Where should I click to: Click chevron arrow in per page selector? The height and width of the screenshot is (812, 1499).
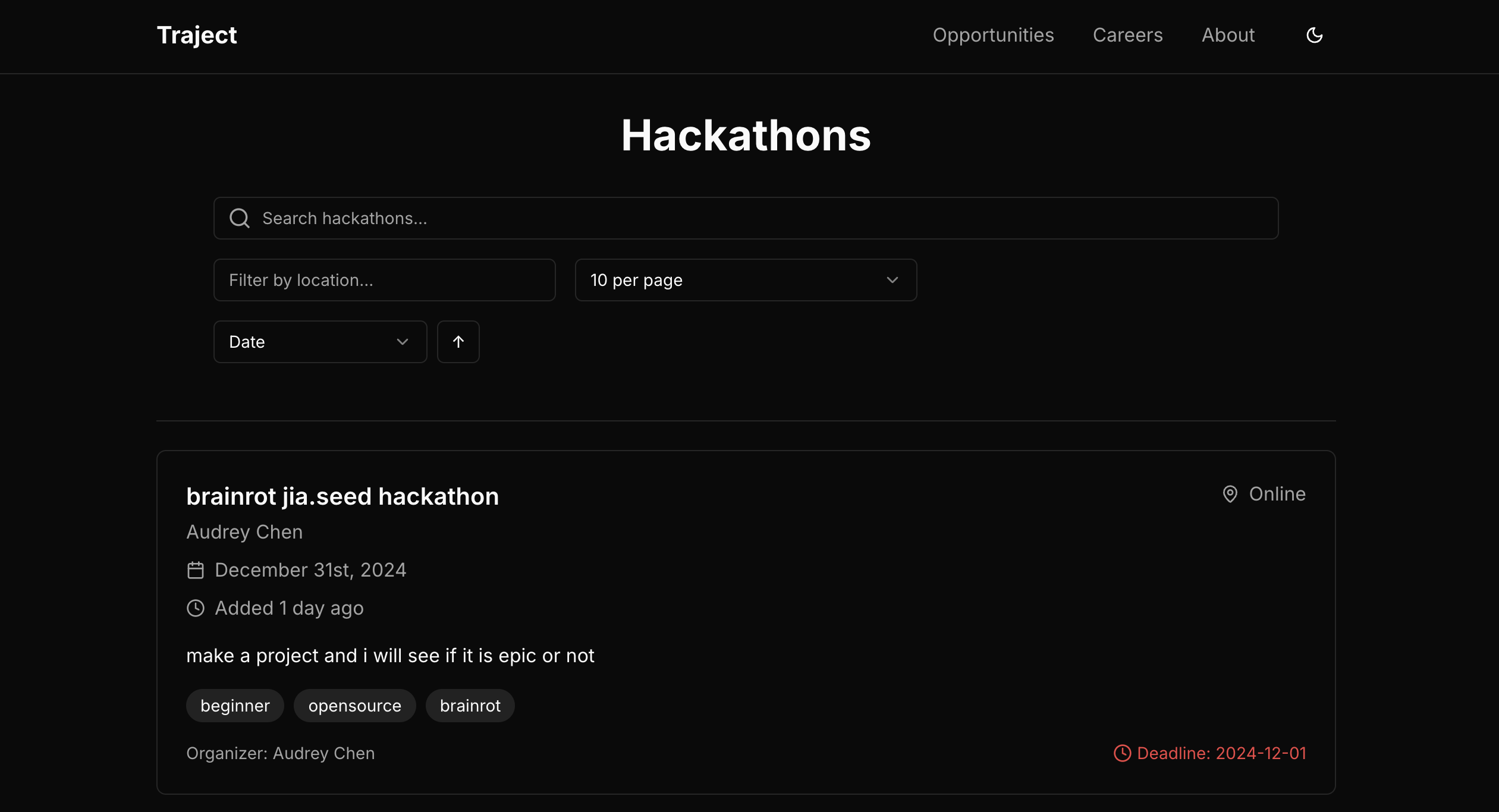[x=892, y=280]
